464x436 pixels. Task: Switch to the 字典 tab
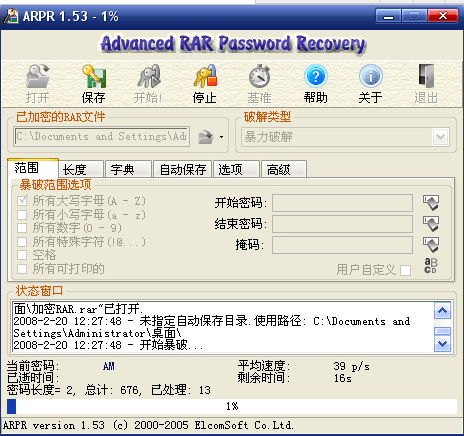tap(128, 169)
